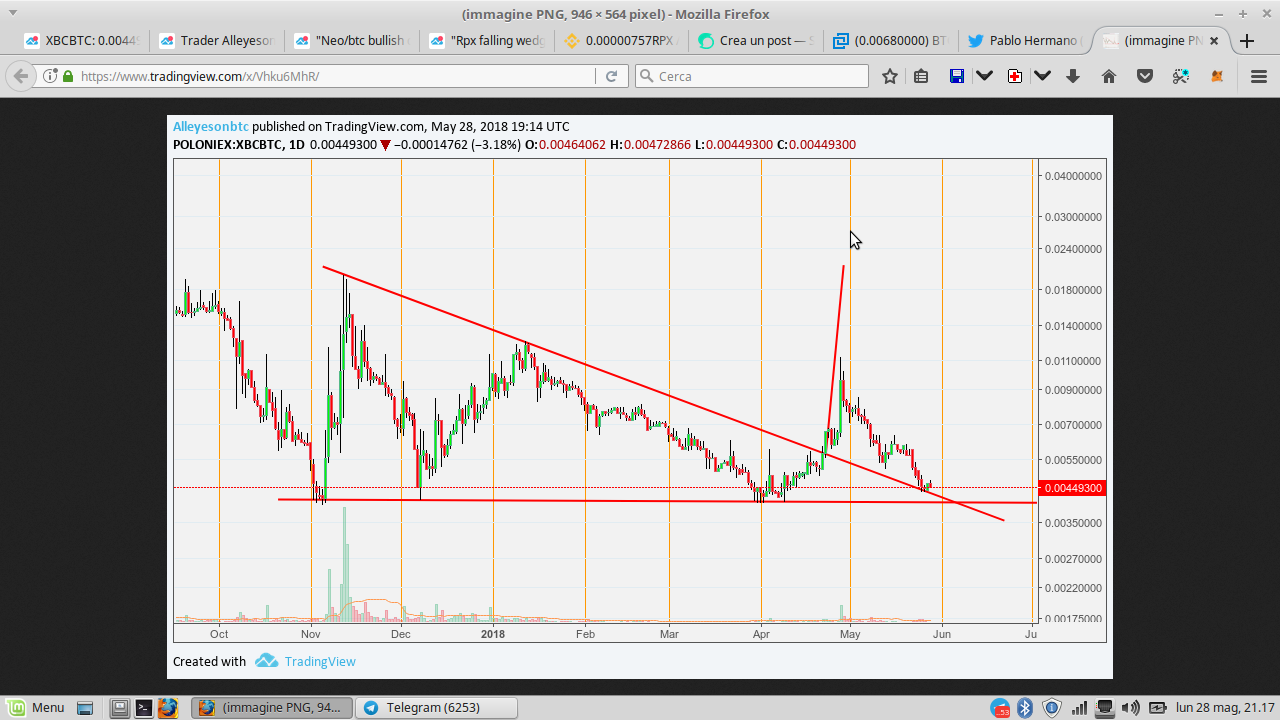Switch to the (0.00680000) BT tab

891,41
